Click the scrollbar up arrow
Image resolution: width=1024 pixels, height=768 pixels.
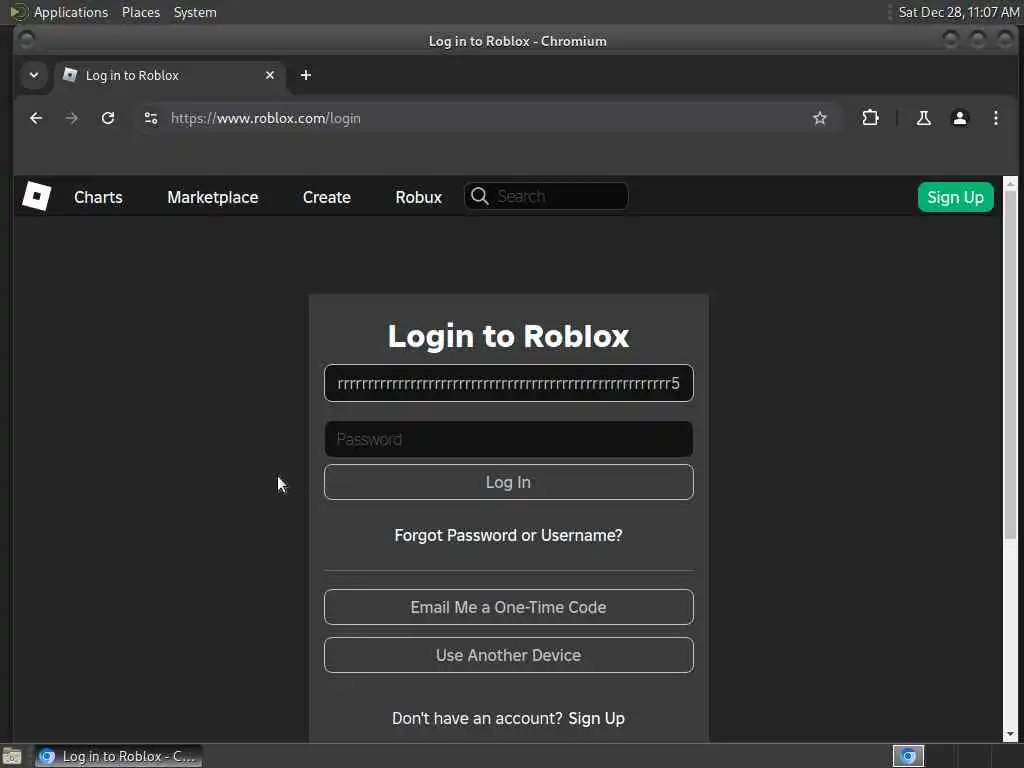pos(1010,184)
